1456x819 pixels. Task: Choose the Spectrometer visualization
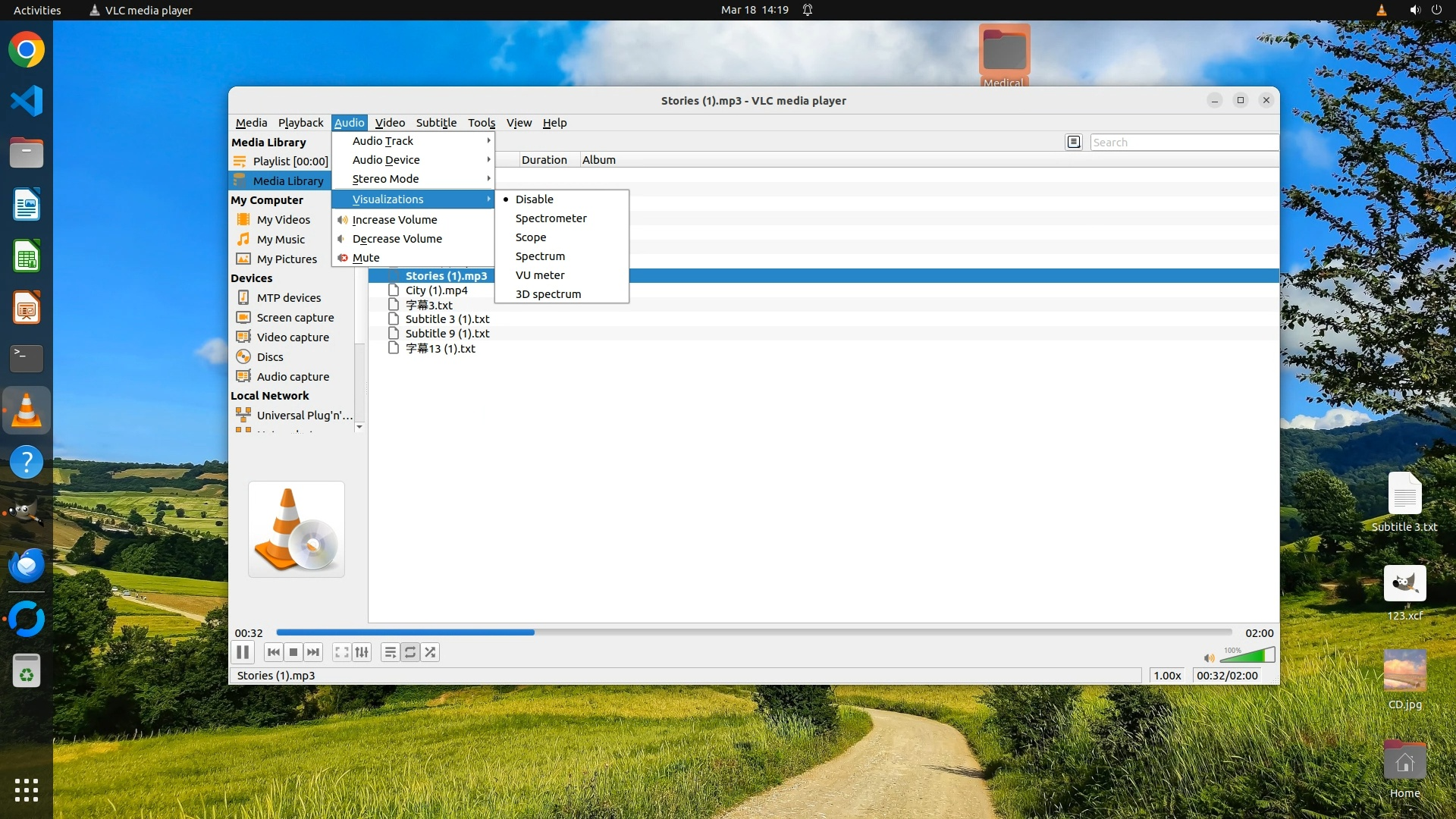click(x=551, y=218)
